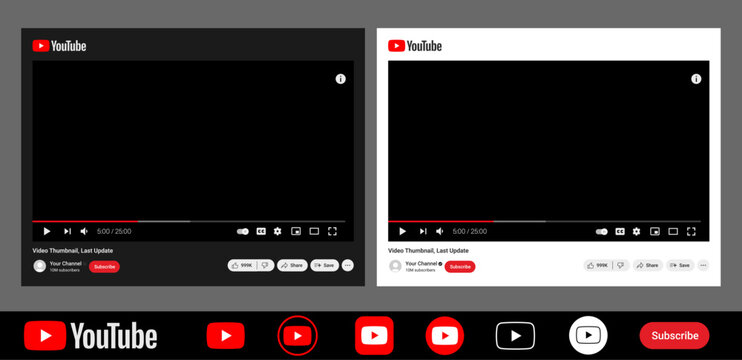Click the red rounded-square YouTube icon
The image size is (742, 360).
[374, 335]
